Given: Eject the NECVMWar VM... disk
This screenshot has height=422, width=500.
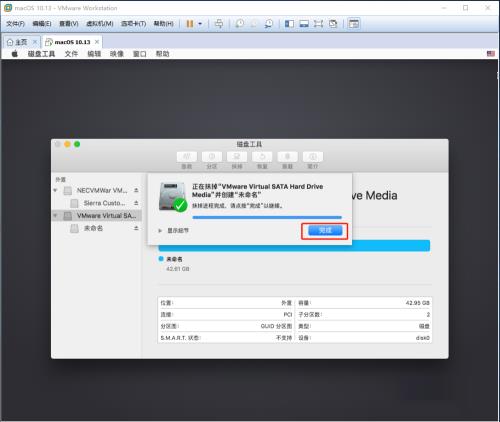Looking at the screenshot, I should 136,190.
